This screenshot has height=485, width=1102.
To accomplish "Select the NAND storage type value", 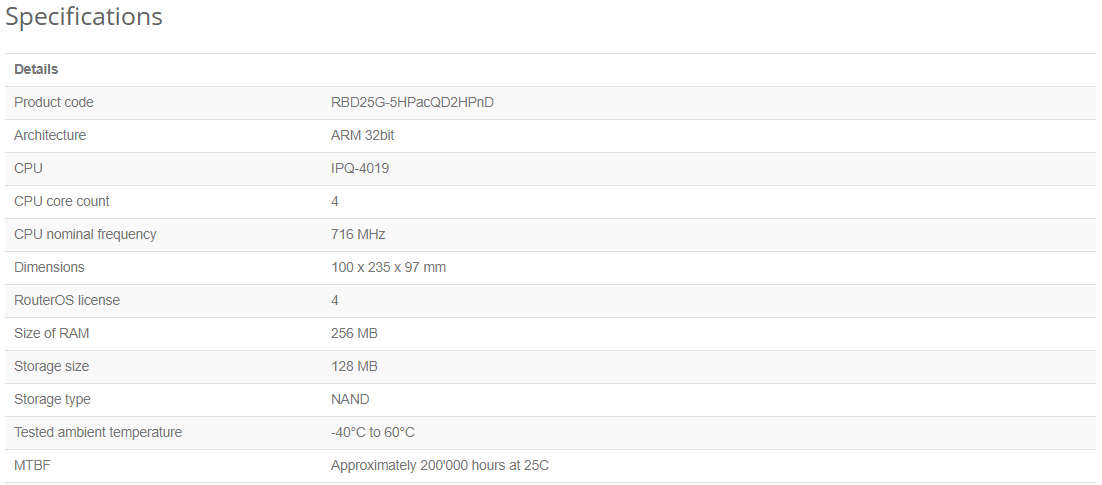I will click(x=350, y=400).
